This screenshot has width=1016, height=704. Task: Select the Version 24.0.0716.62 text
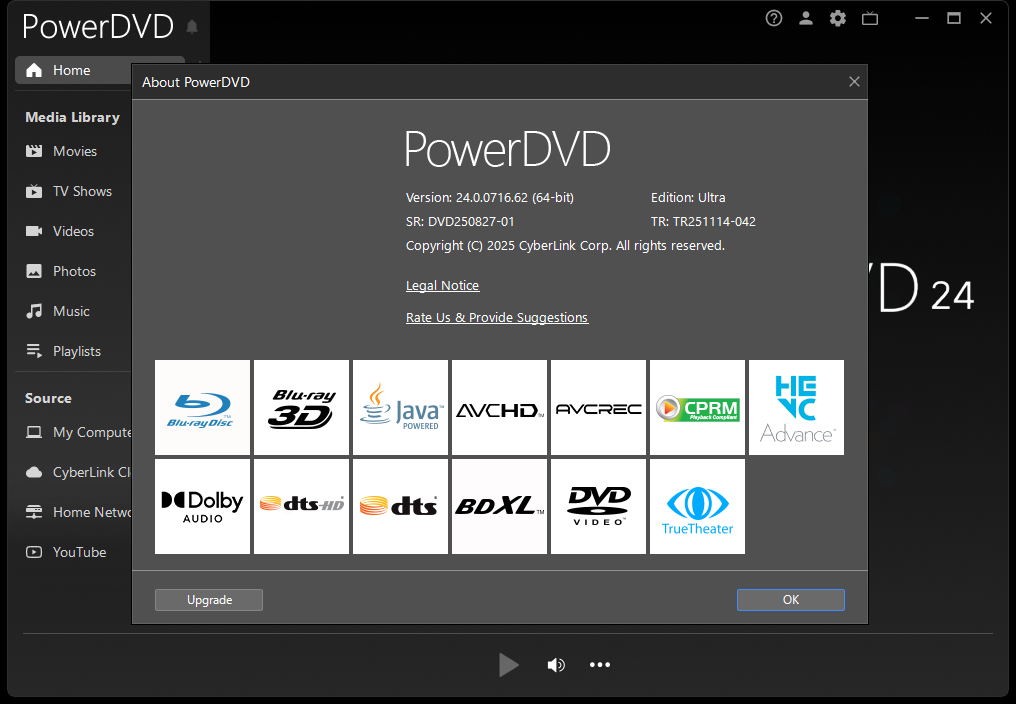[x=490, y=198]
